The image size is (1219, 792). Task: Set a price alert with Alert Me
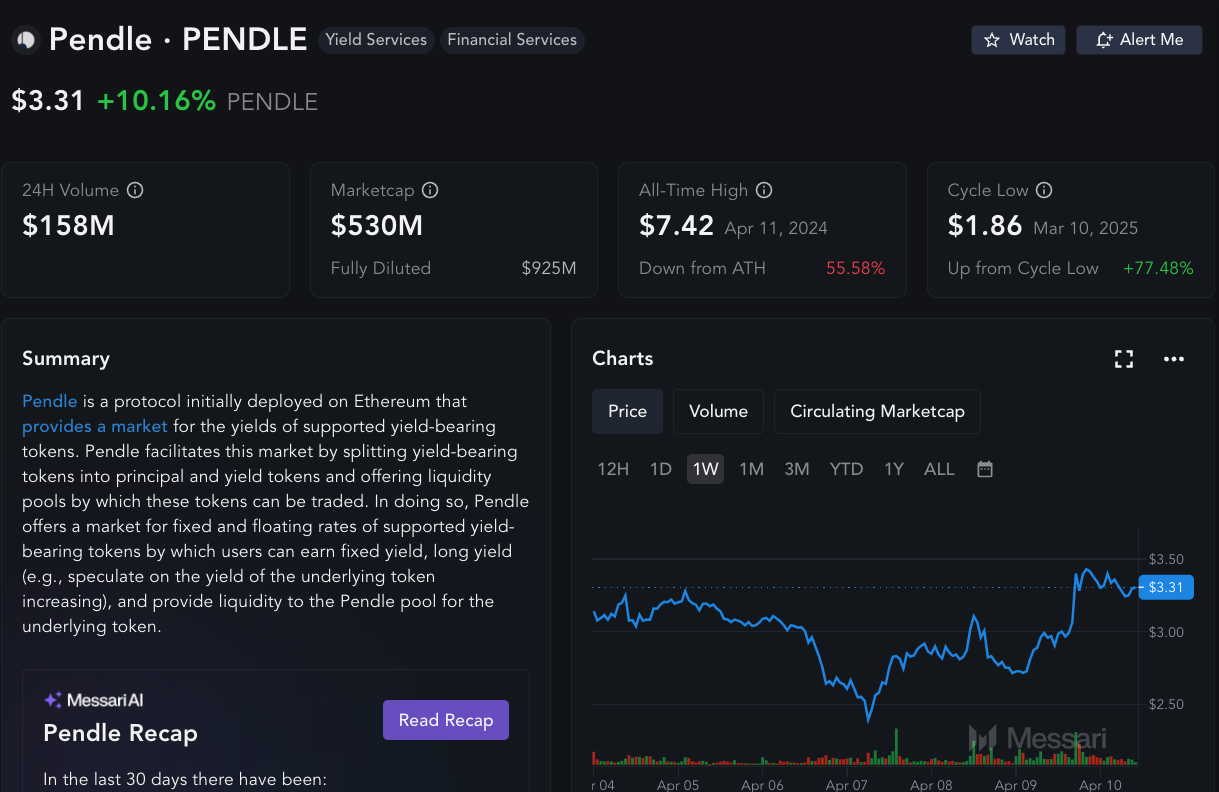coord(1139,40)
